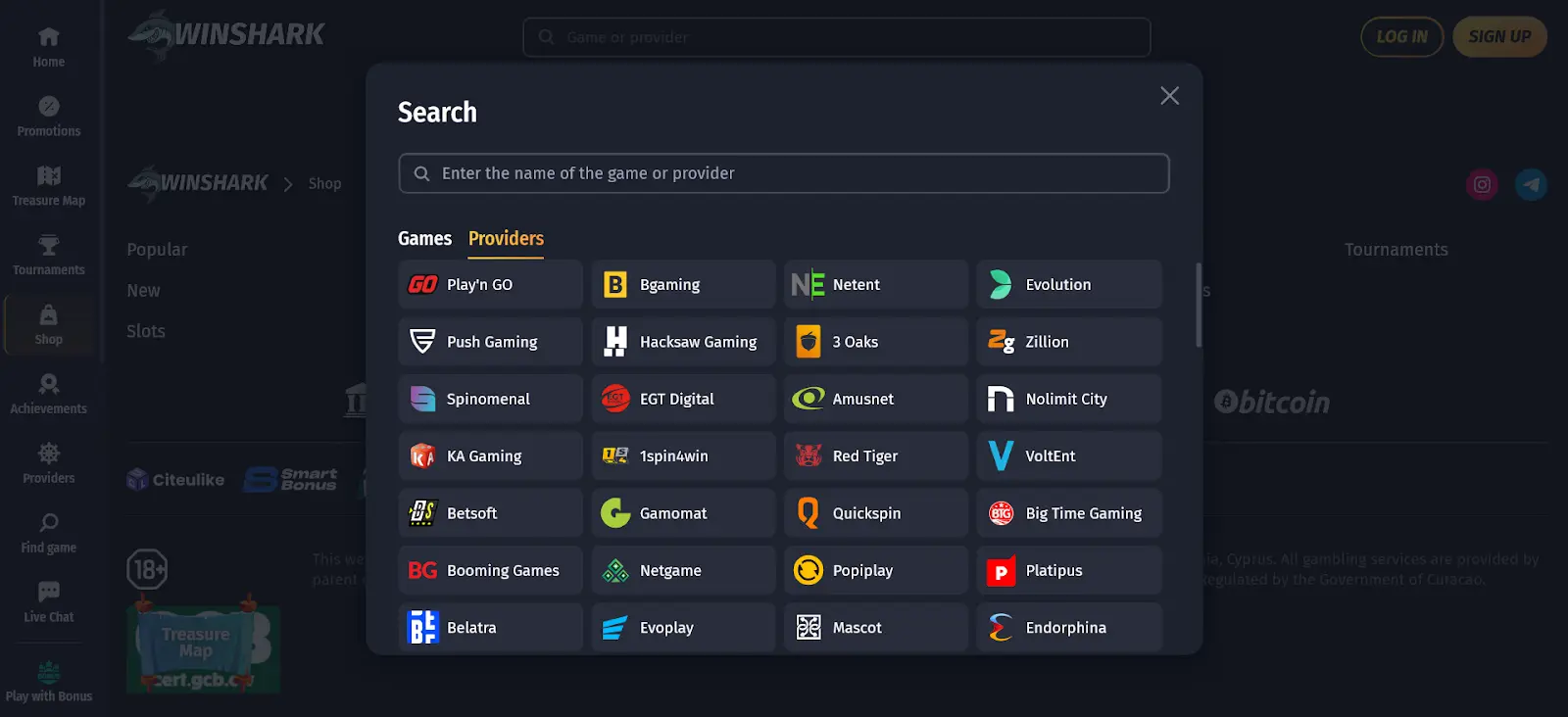The width and height of the screenshot is (1568, 717).
Task: Select the Providers tab
Action: [506, 238]
